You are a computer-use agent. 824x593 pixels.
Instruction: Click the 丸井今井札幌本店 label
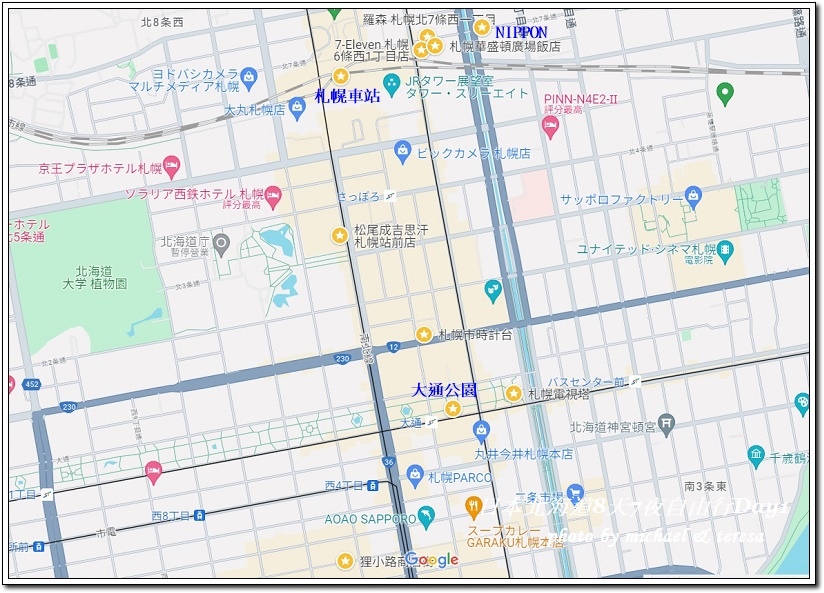(x=523, y=454)
